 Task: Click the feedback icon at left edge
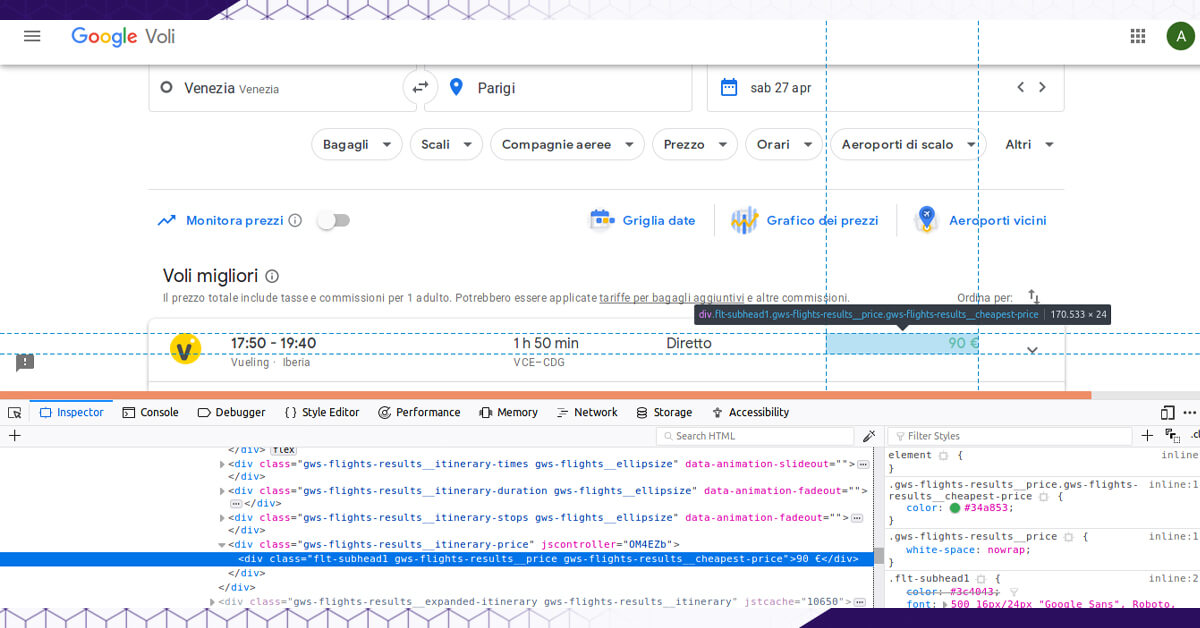point(25,362)
